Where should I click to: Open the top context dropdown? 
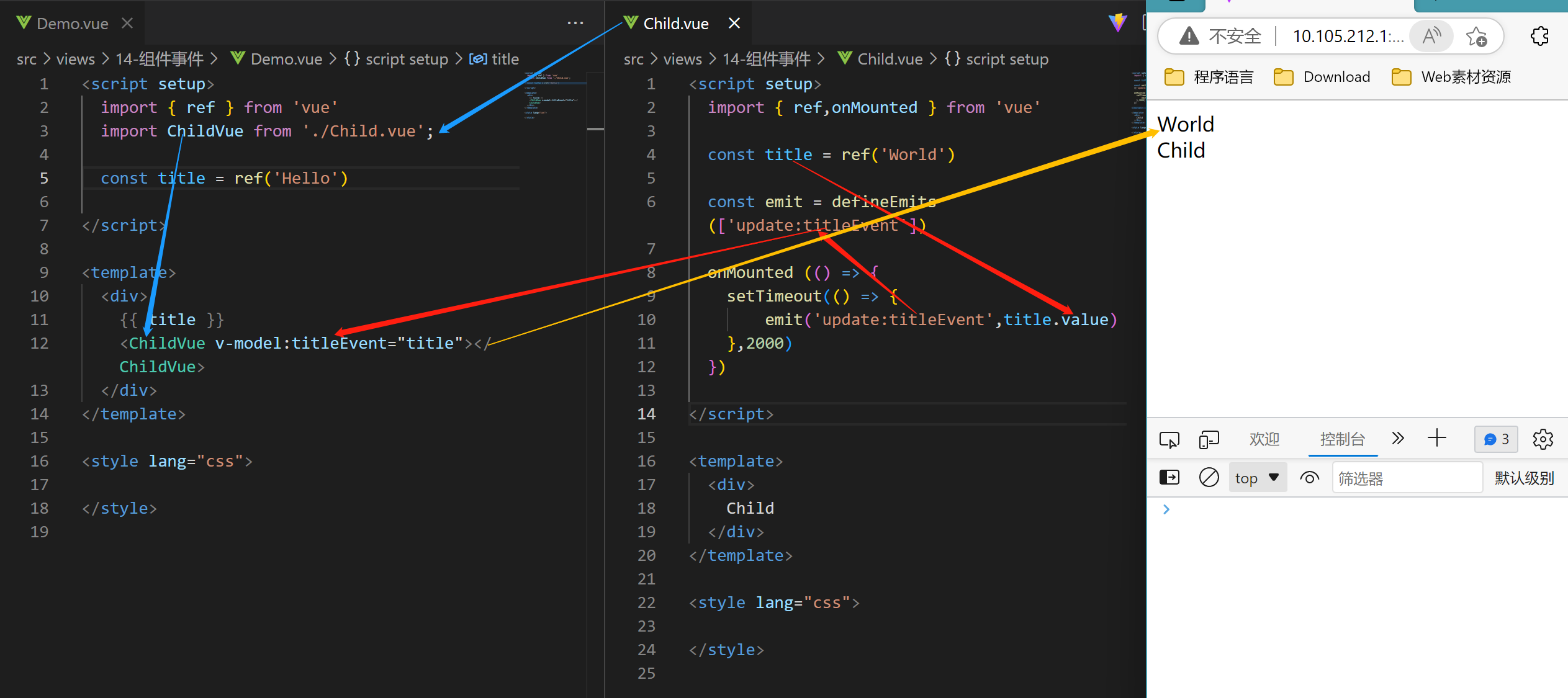tap(1257, 478)
